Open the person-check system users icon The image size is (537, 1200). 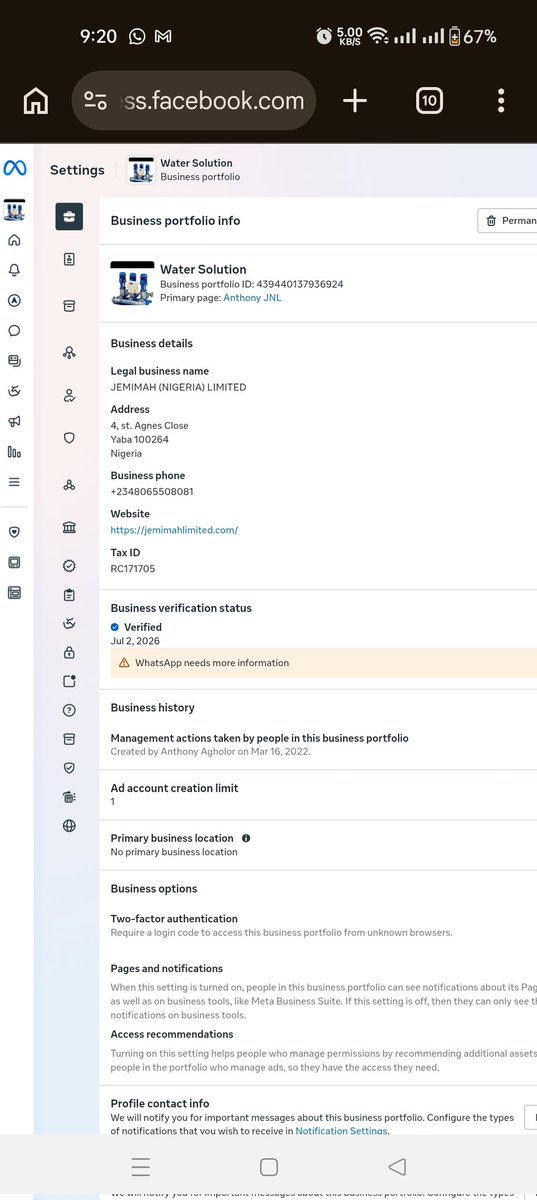tap(69, 395)
